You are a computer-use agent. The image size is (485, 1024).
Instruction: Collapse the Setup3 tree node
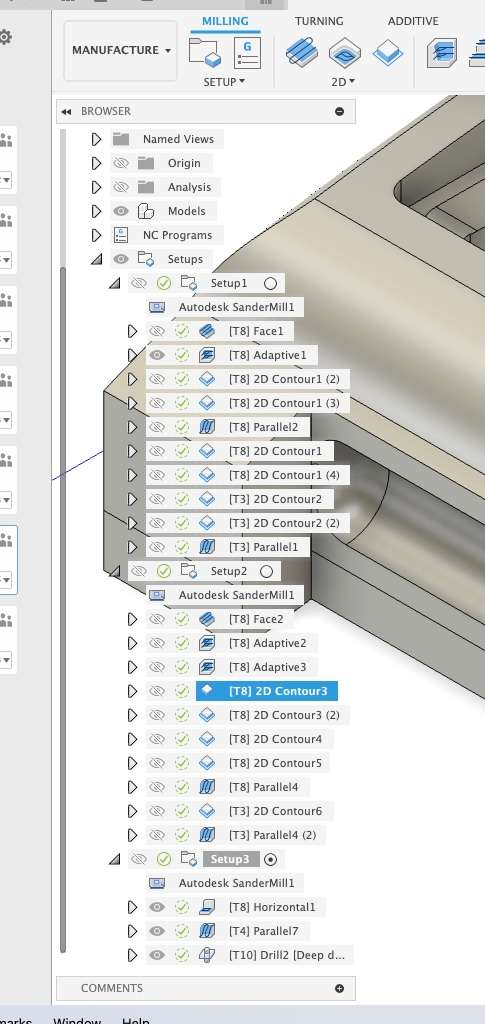(115, 859)
